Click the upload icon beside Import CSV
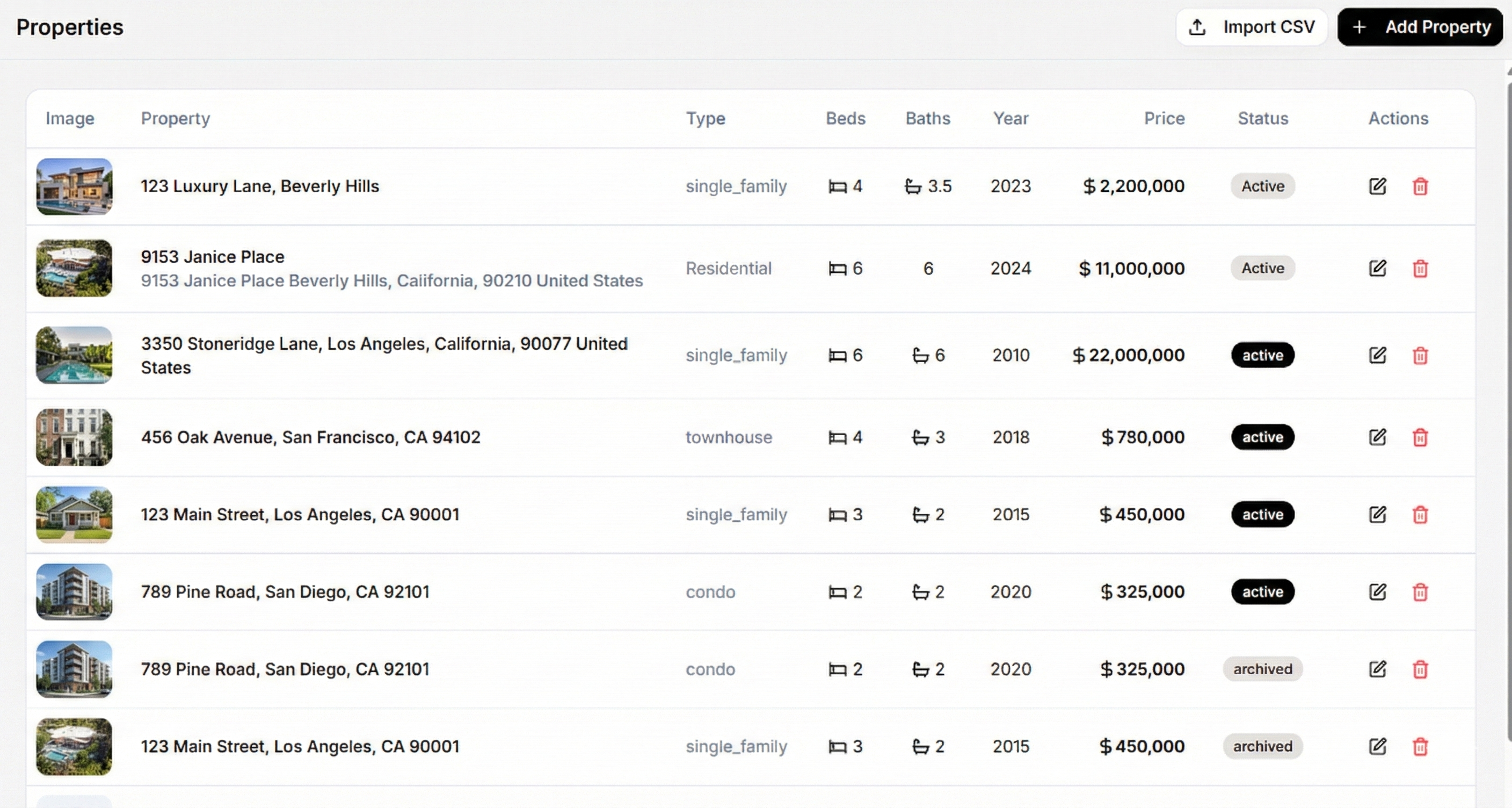The image size is (1512, 808). coord(1196,26)
